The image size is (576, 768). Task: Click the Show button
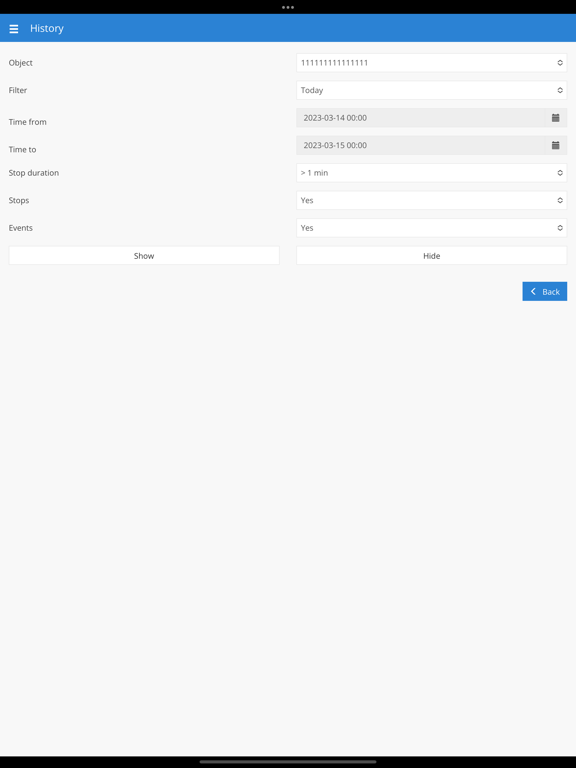[144, 256]
